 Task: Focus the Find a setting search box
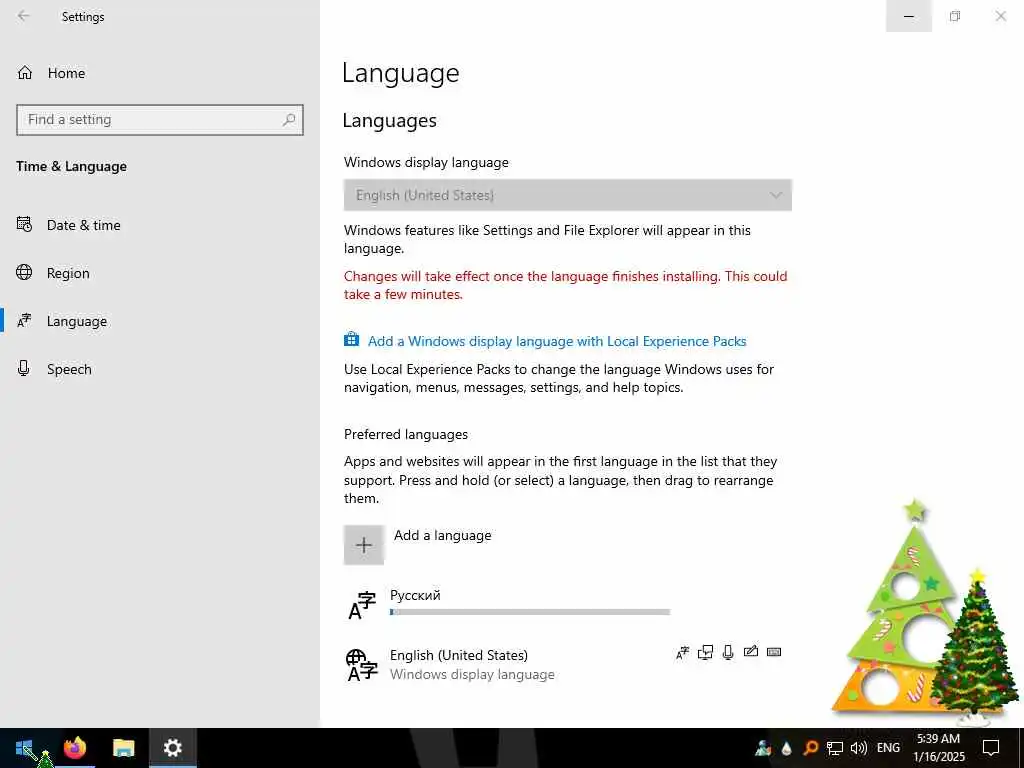(x=159, y=120)
